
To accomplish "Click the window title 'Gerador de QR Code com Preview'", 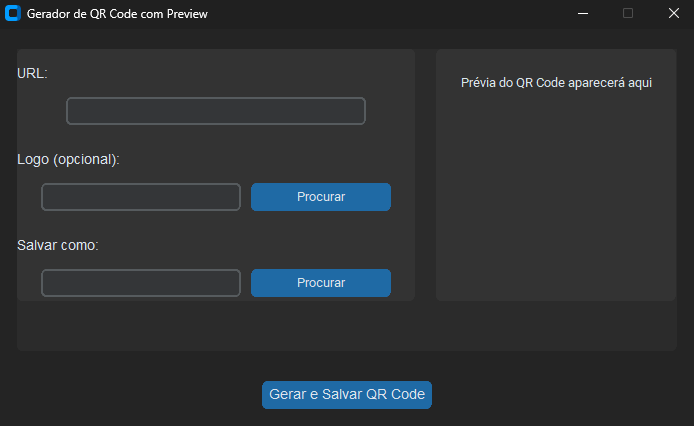I will (x=117, y=14).
